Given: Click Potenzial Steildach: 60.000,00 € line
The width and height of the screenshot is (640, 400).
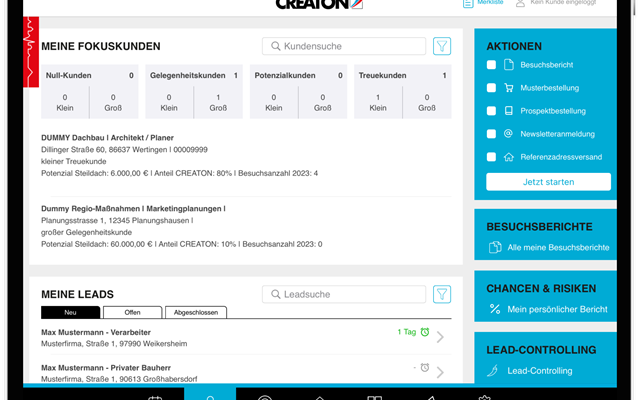Looking at the screenshot, I should (182, 244).
